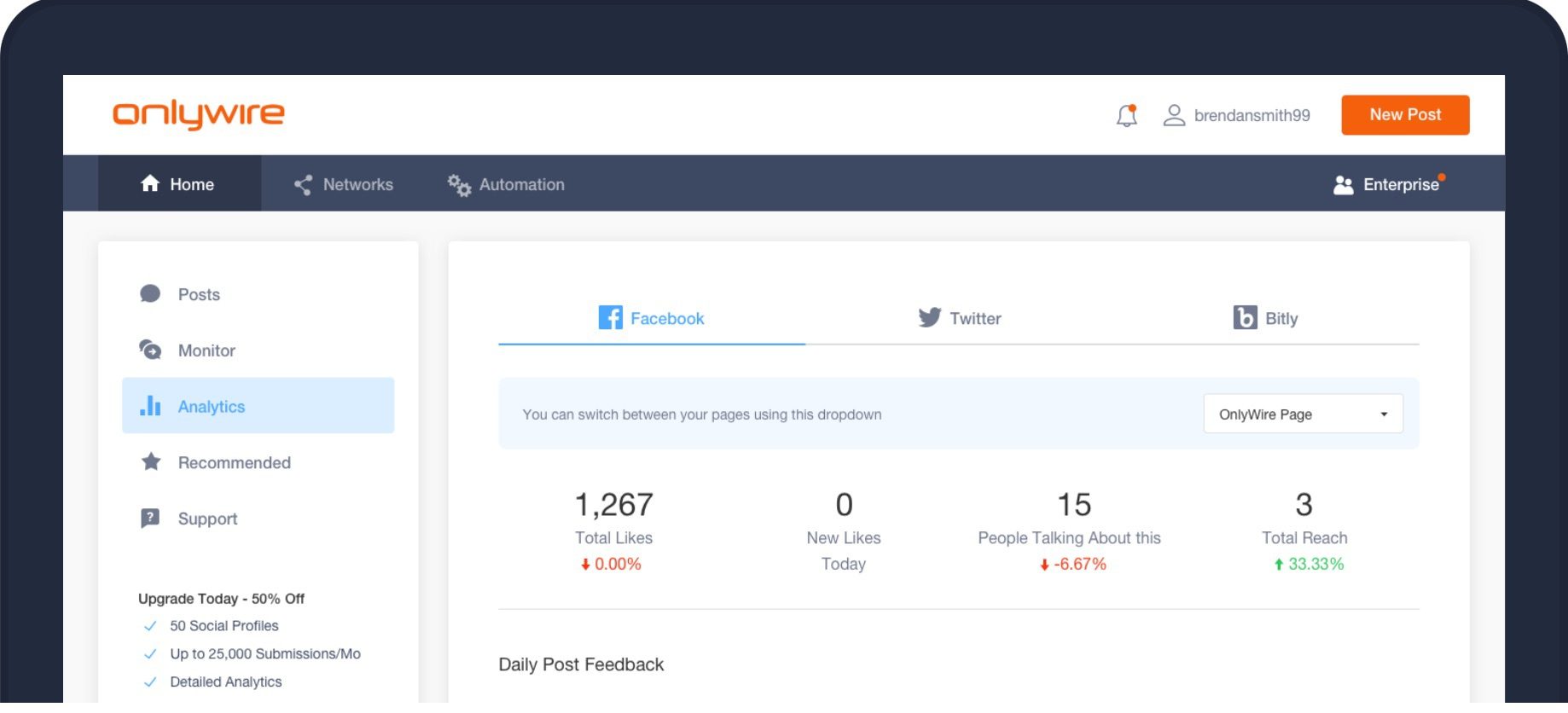Click the Networks share icon

pos(303,185)
